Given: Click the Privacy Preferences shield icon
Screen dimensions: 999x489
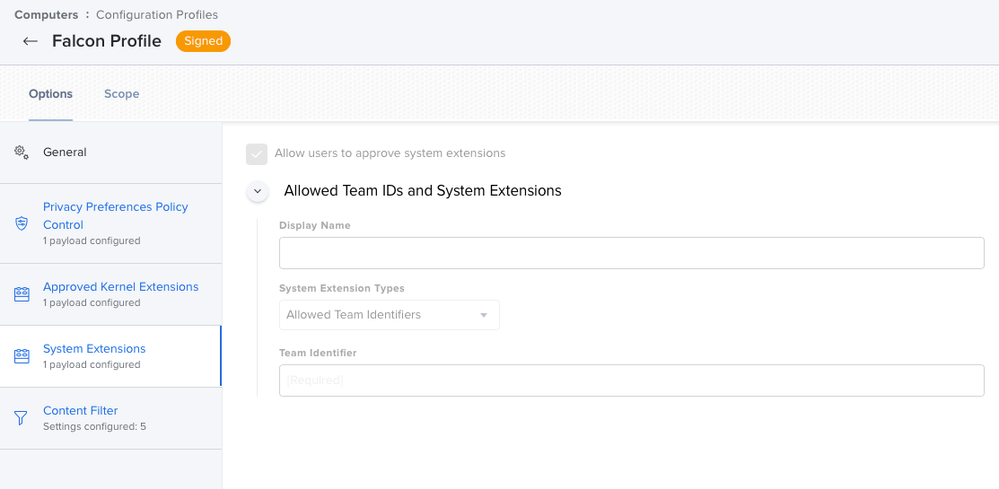Looking at the screenshot, I should (x=22, y=223).
